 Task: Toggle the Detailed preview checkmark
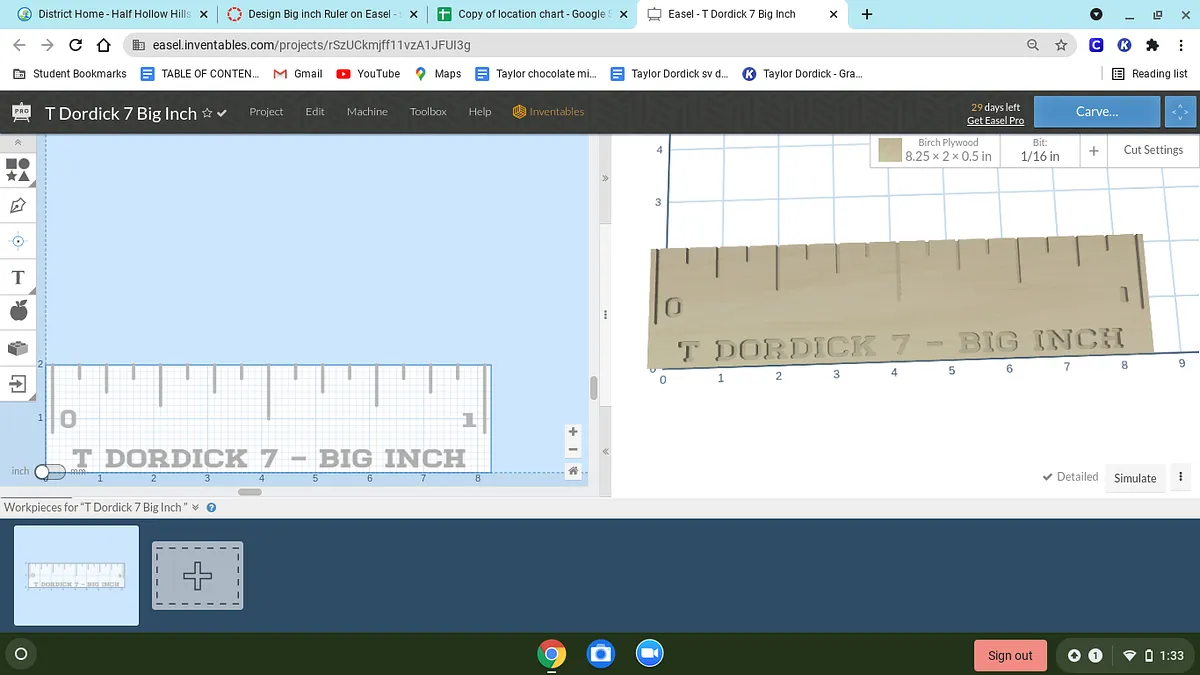[x=1070, y=477]
